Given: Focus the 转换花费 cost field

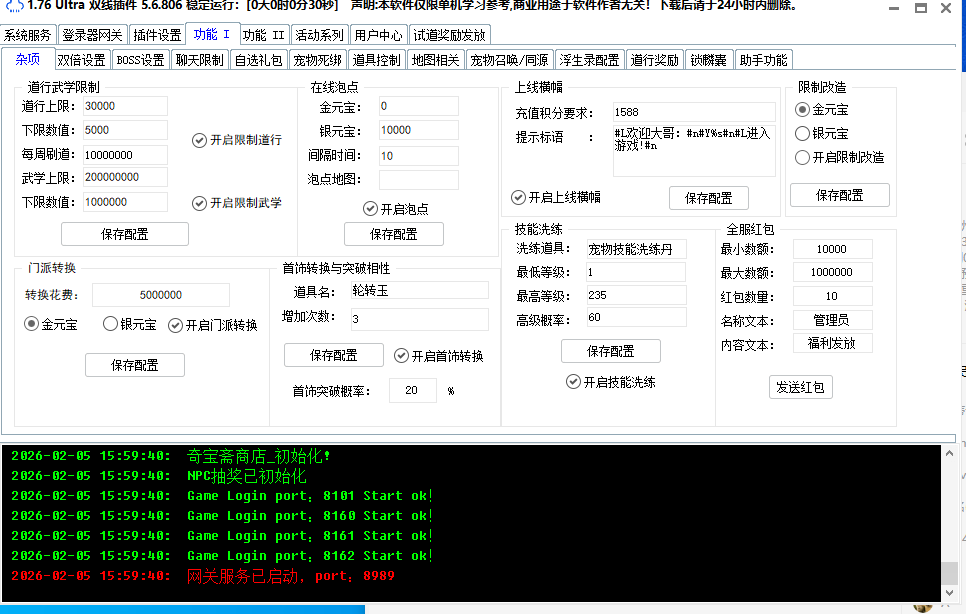Looking at the screenshot, I should point(160,295).
